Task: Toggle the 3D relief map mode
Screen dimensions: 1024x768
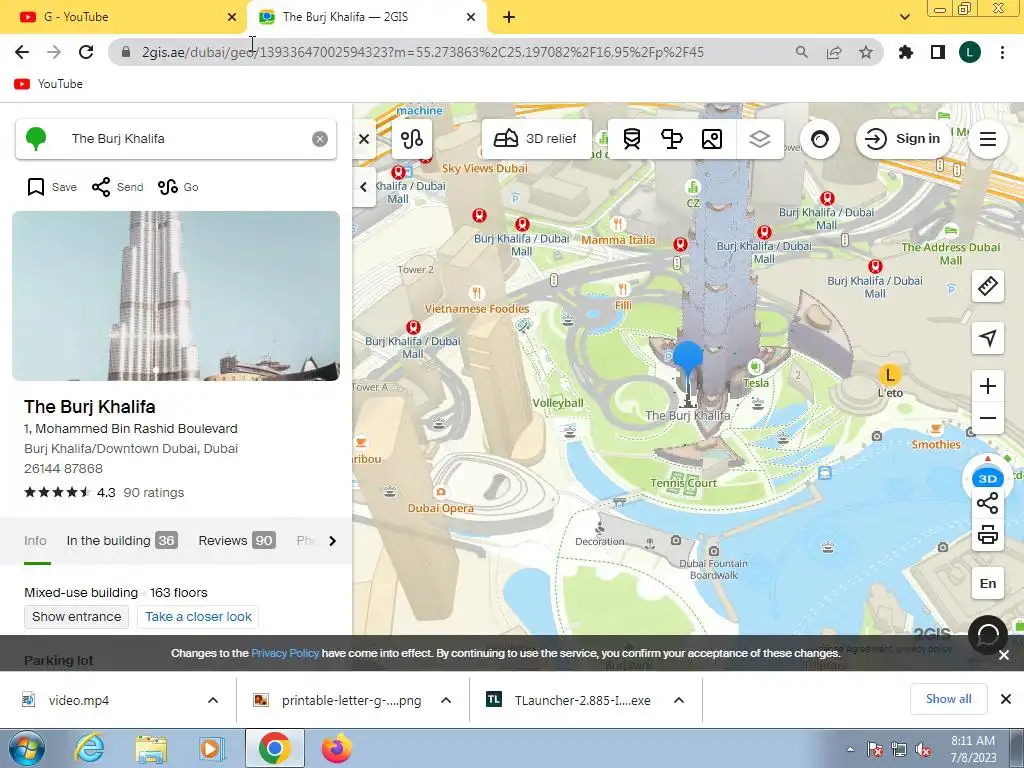Action: click(x=536, y=138)
